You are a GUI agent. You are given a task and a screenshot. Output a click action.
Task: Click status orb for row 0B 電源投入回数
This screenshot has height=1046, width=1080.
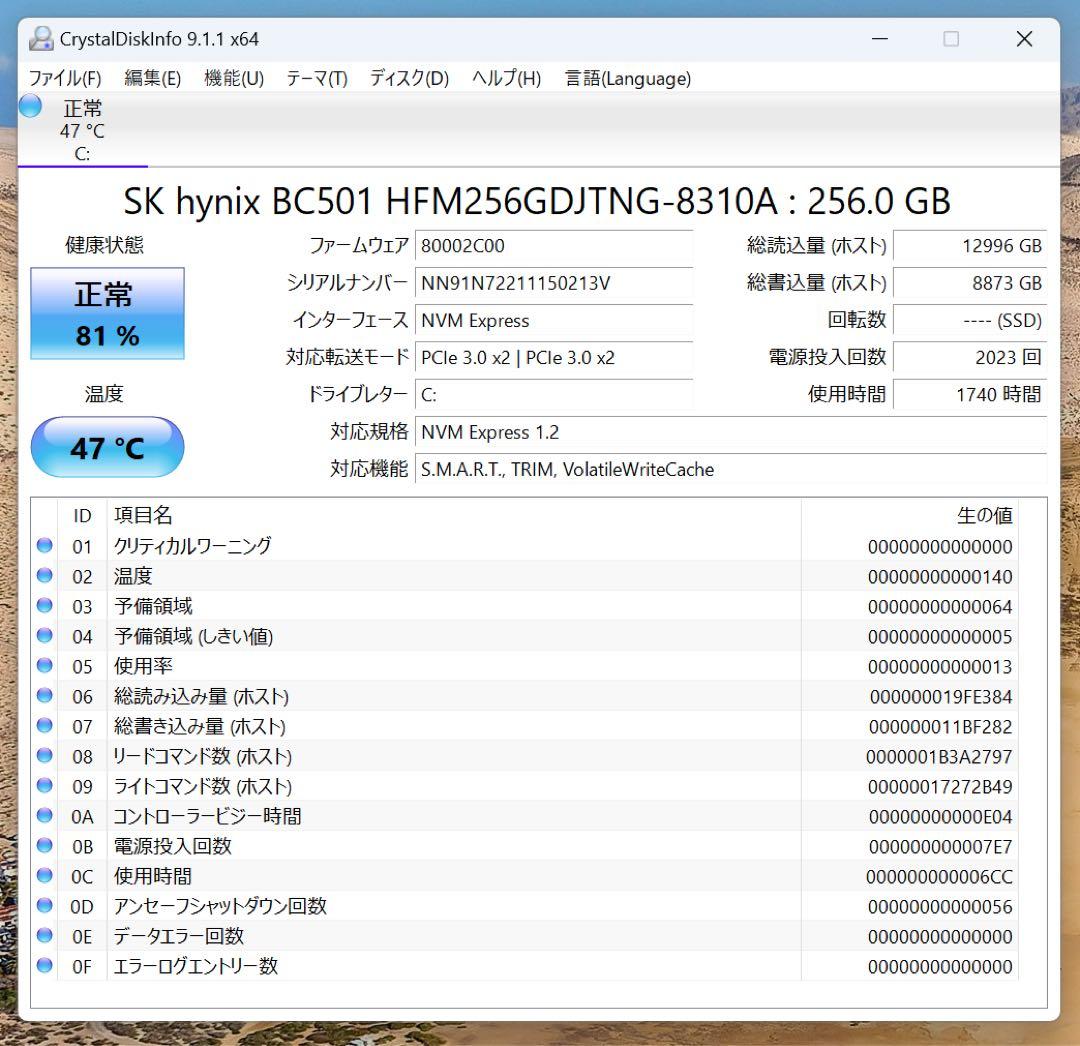(x=45, y=845)
